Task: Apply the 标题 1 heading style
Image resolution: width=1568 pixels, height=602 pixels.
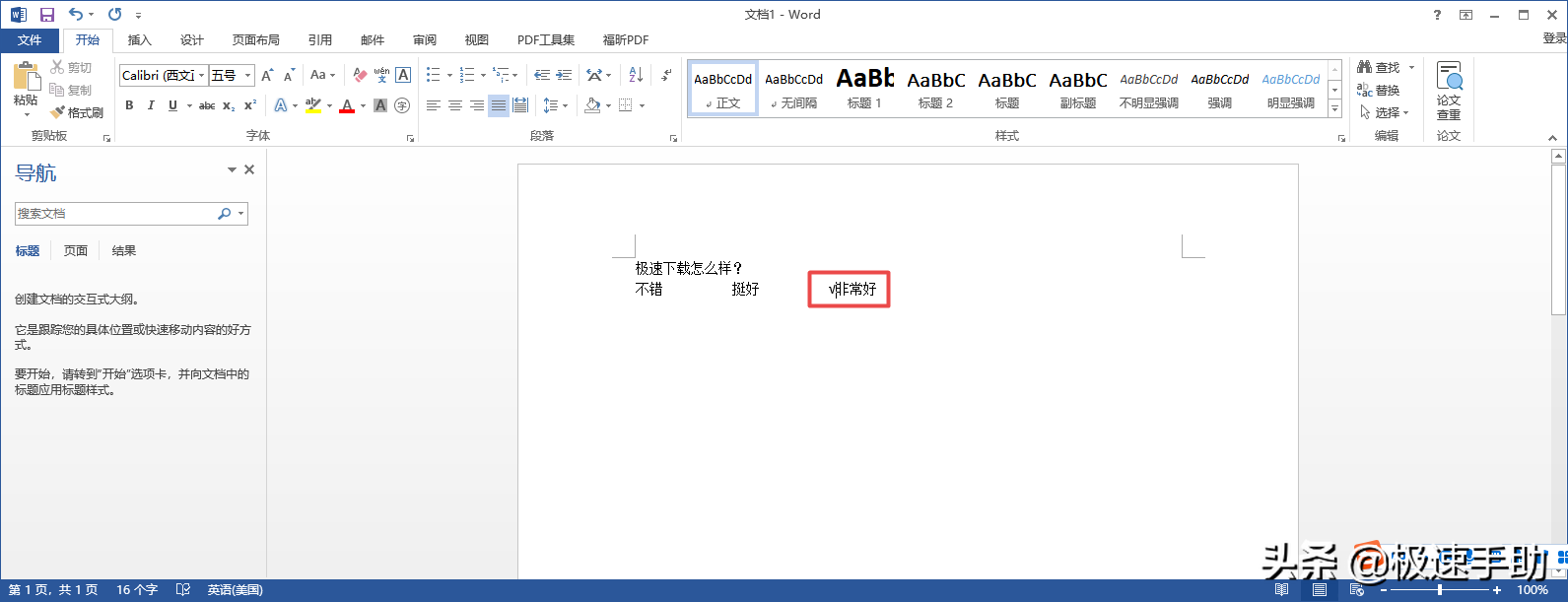Action: [x=864, y=88]
